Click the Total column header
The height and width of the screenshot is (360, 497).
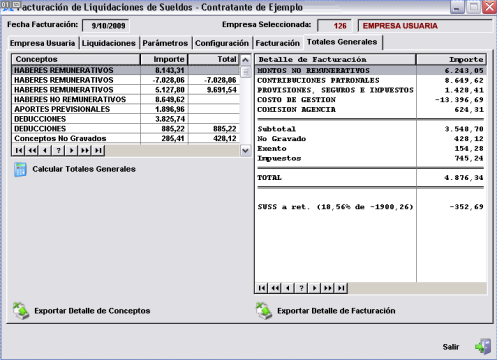click(x=214, y=59)
